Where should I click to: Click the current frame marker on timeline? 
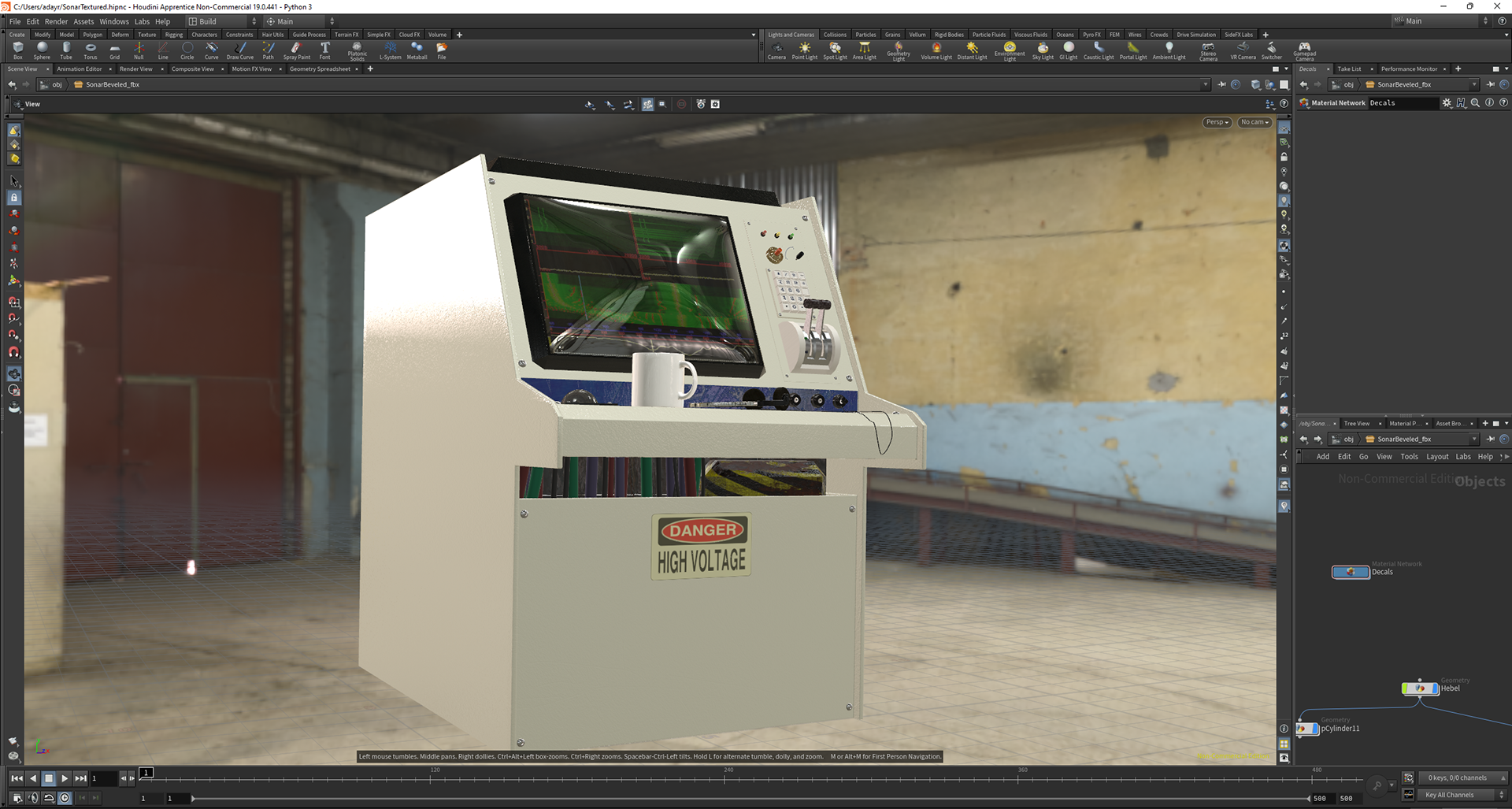tap(146, 773)
